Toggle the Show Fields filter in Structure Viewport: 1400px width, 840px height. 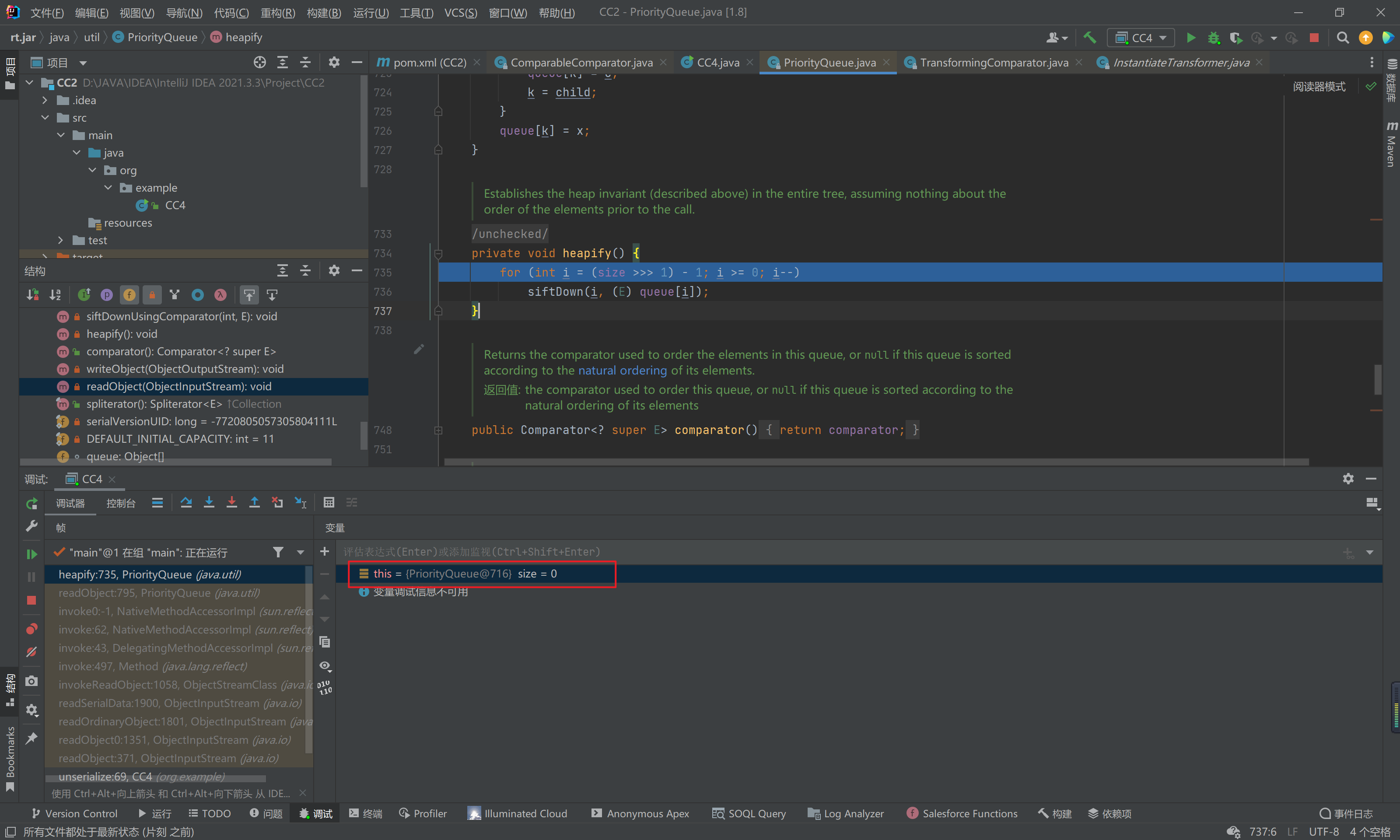(129, 295)
